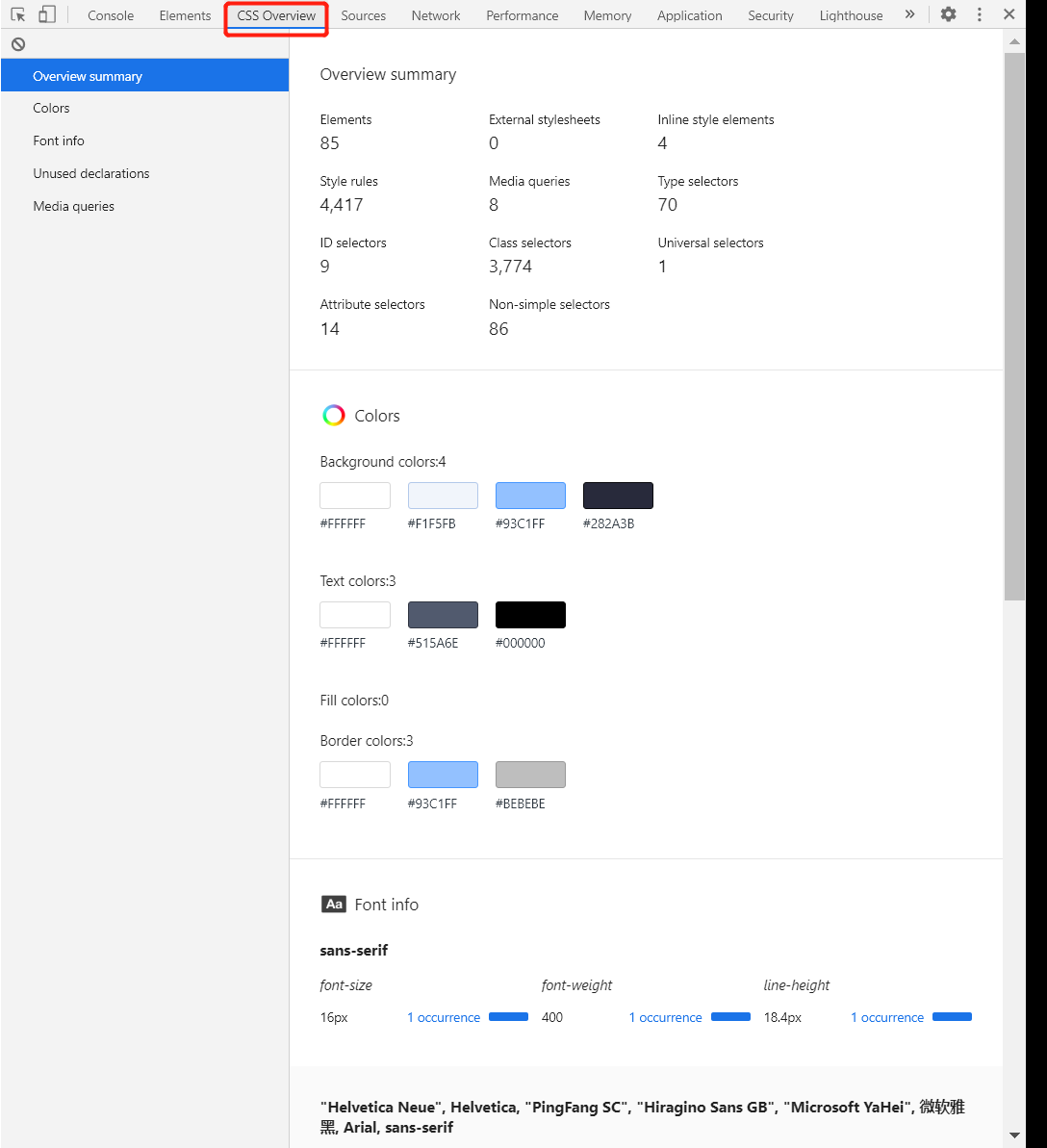
Task: Select the #93C1FF background color swatch
Action: [x=530, y=495]
